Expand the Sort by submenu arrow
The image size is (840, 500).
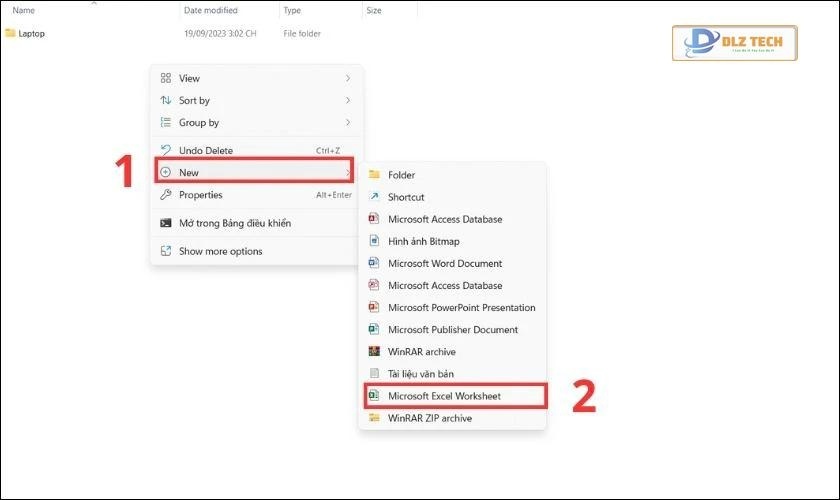point(347,100)
